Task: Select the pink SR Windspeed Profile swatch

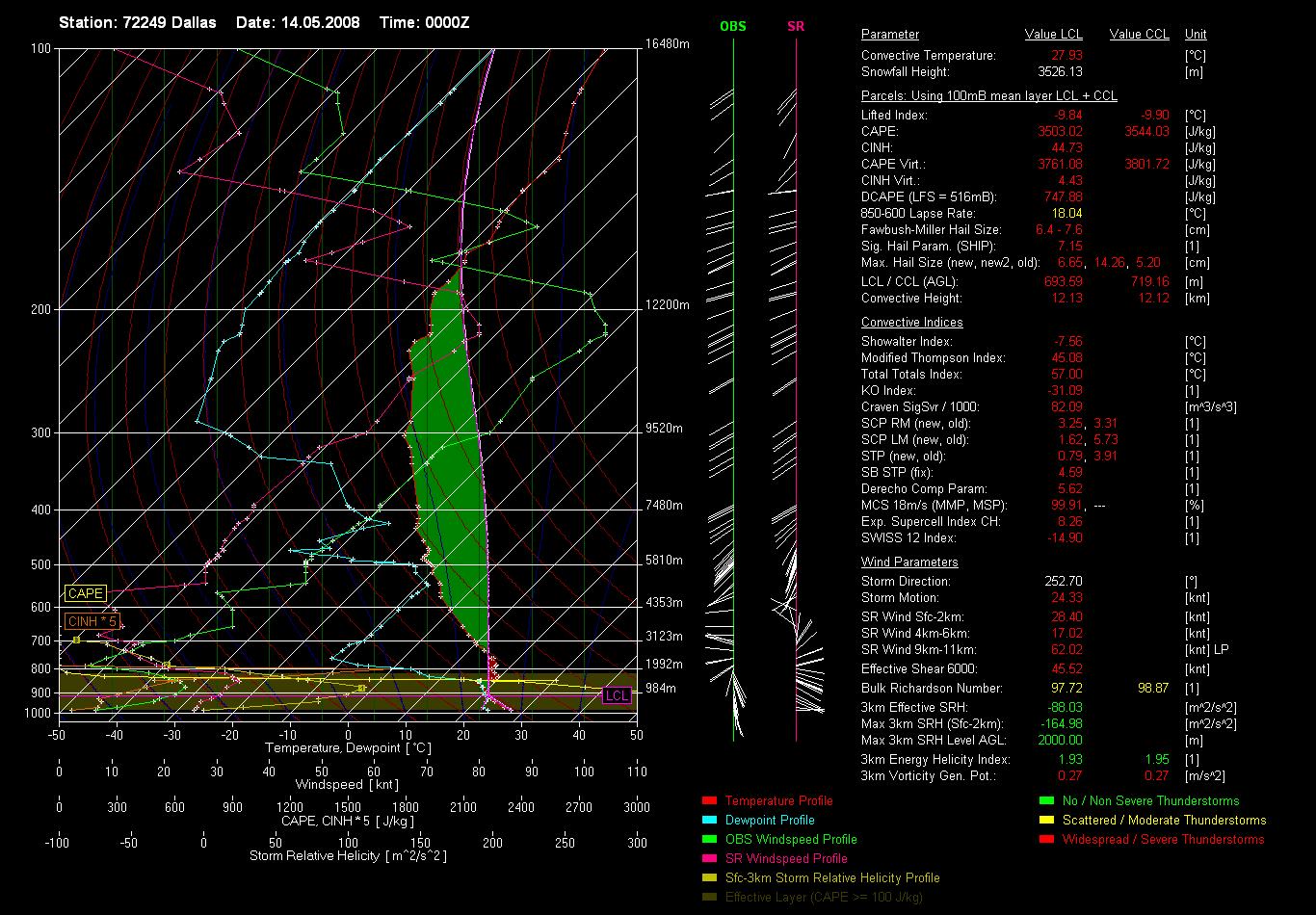Action: [710, 858]
